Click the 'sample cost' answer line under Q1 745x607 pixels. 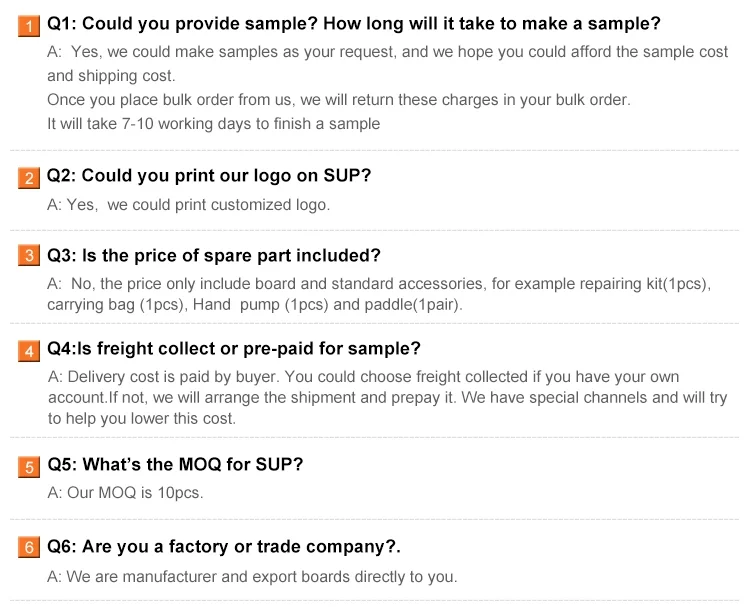pyautogui.click(x=388, y=52)
